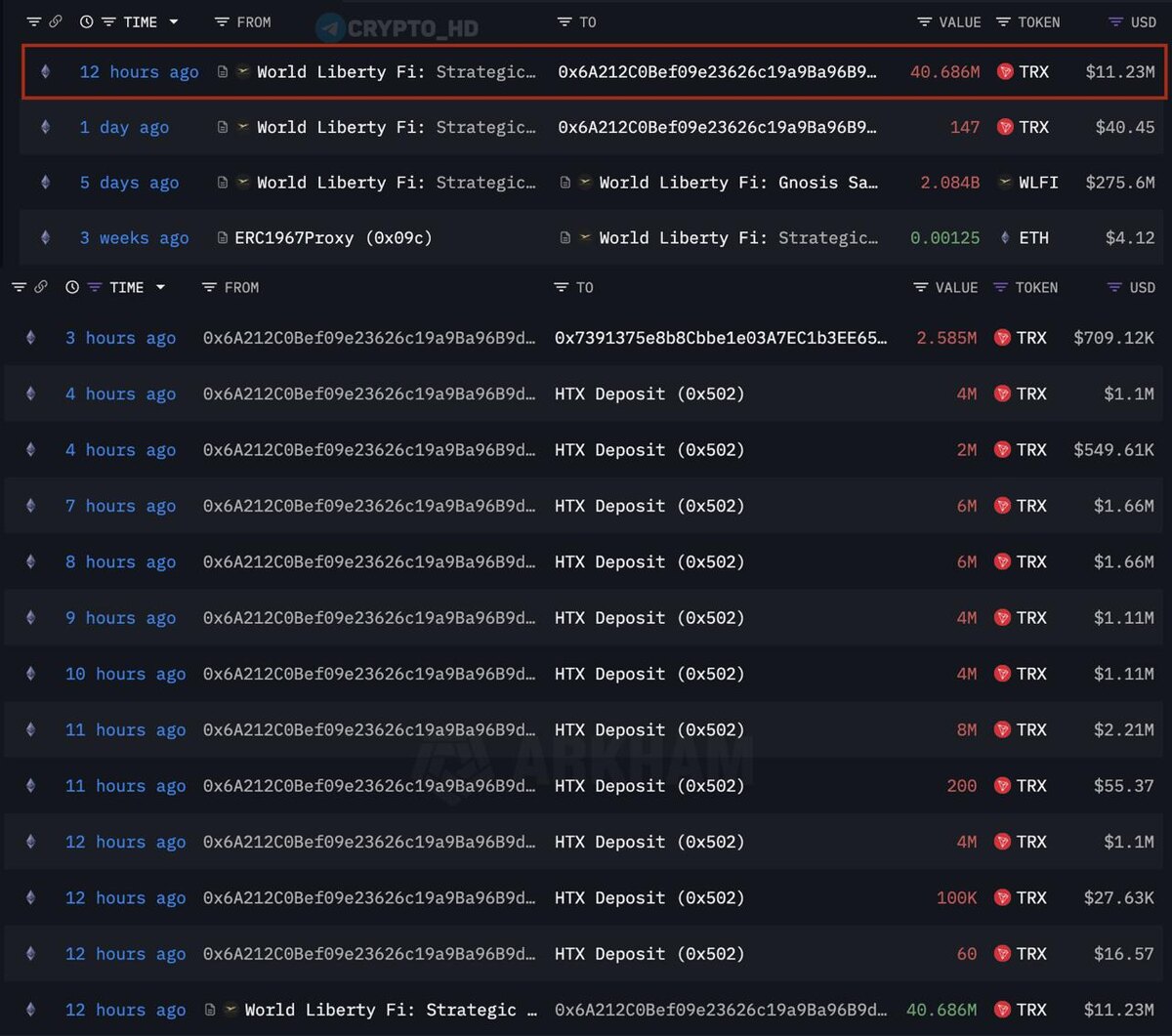1172x1036 pixels.
Task: Click the TRX icon in the $709.12K row
Action: pos(1002,338)
